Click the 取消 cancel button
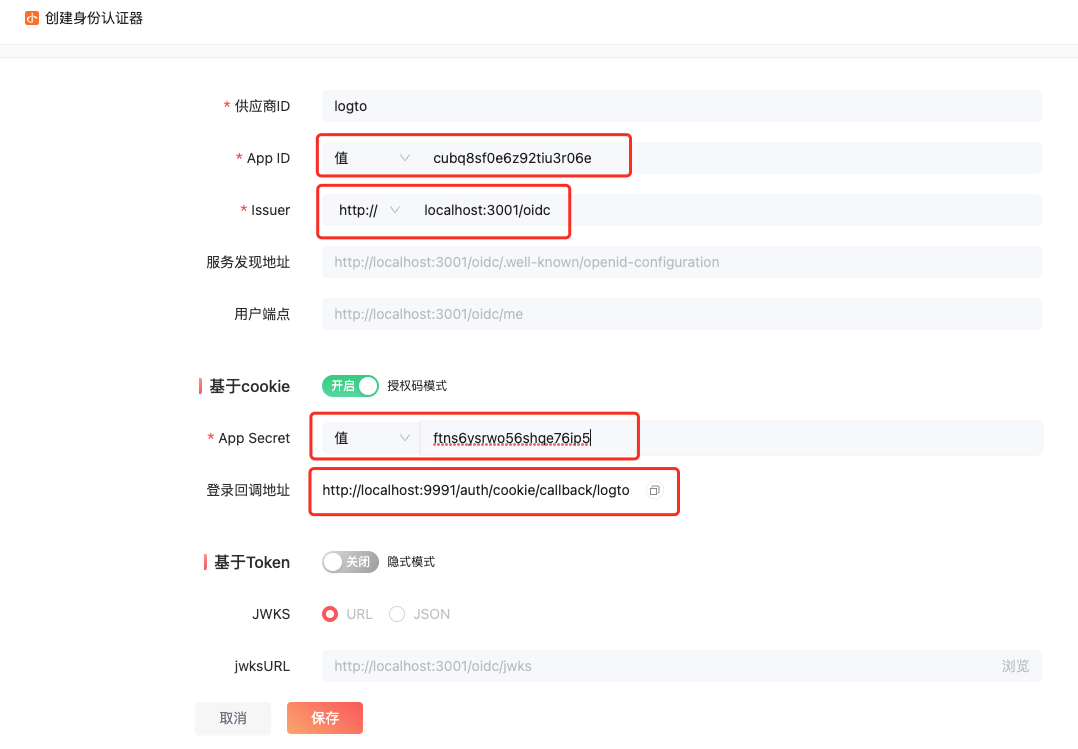 pos(233,718)
